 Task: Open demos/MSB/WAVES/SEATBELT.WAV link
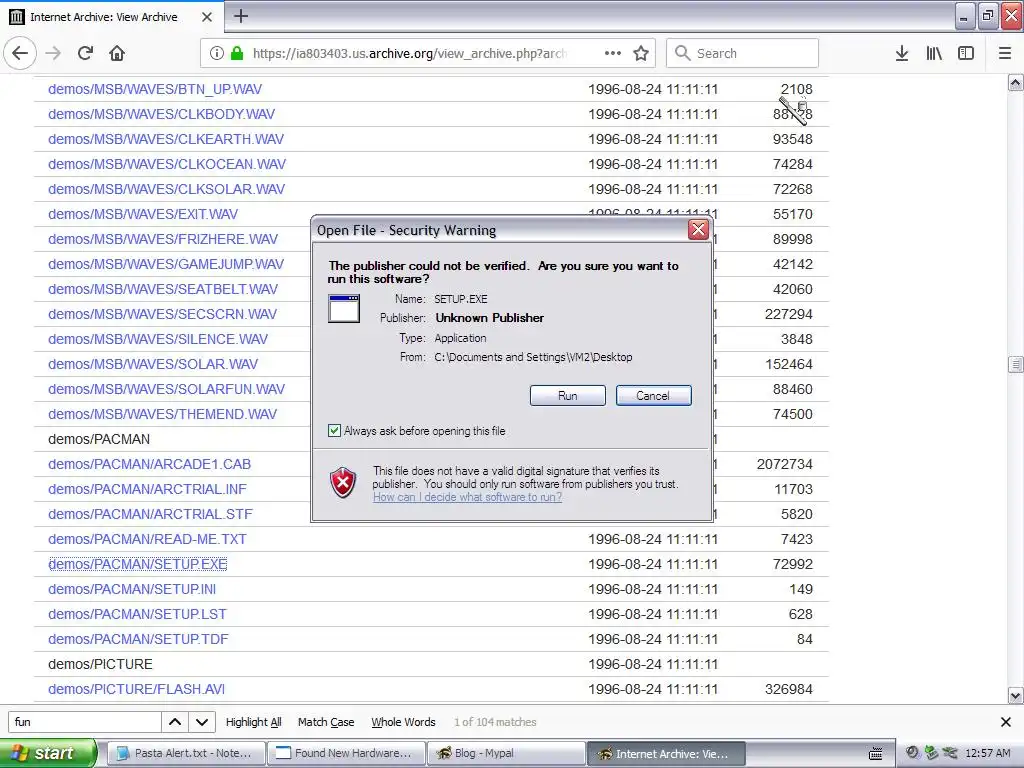pyautogui.click(x=163, y=289)
